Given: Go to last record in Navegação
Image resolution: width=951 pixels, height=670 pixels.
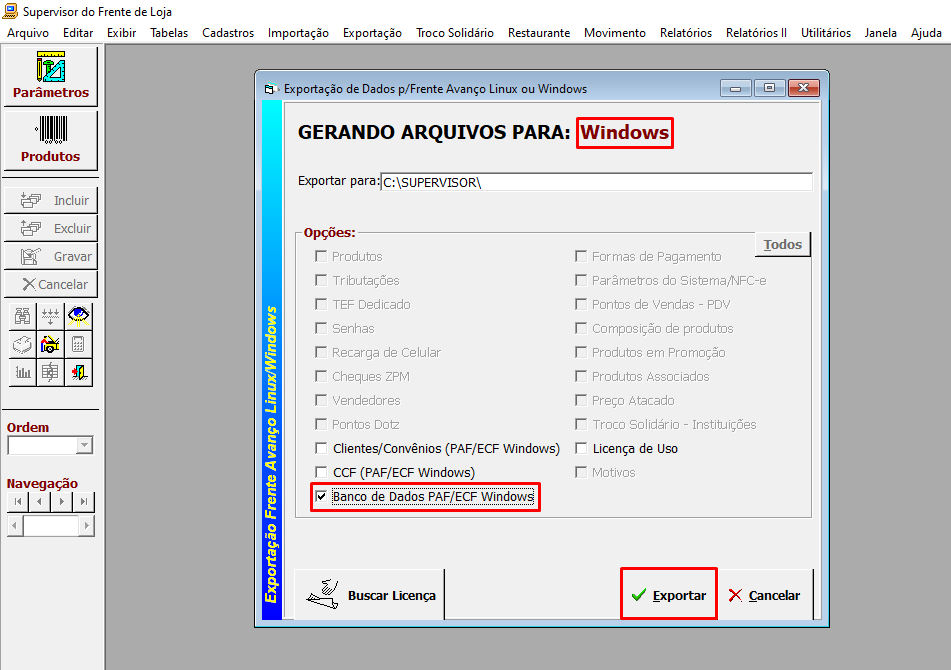Looking at the screenshot, I should click(84, 501).
